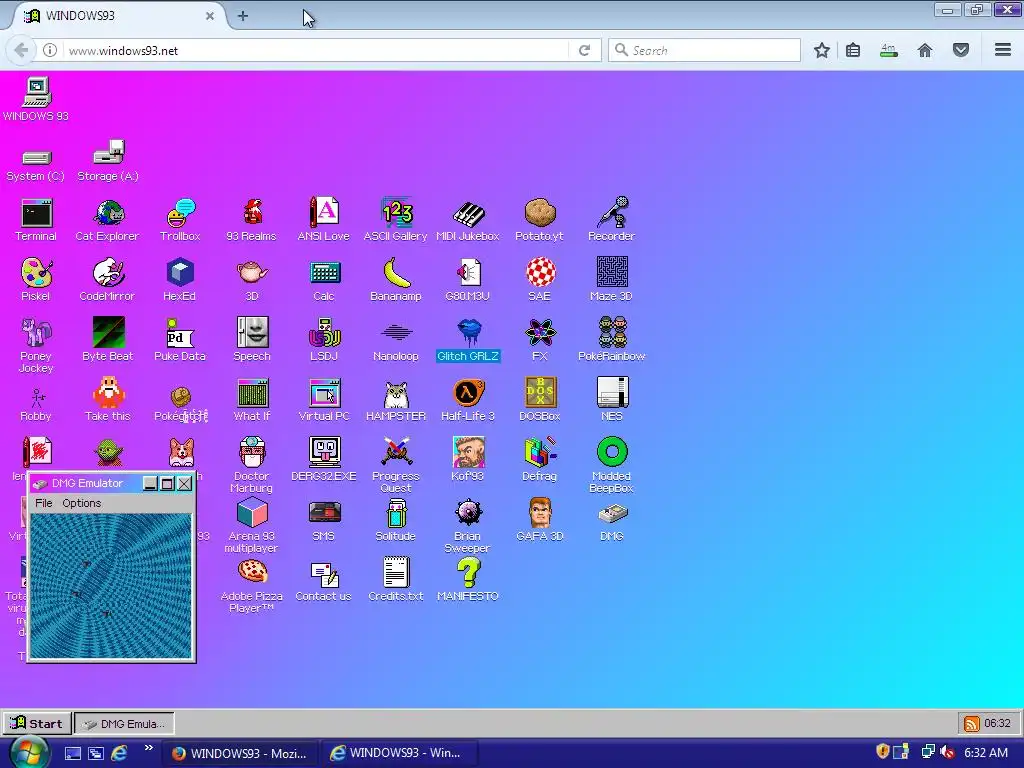
Task: Click the Windows93 Start button
Action: 37,724
